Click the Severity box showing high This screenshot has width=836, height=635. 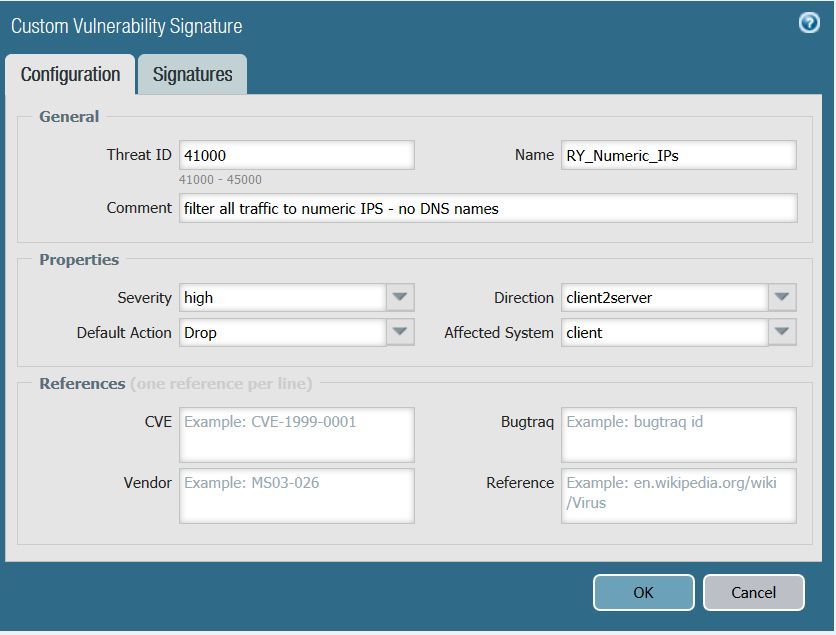click(x=283, y=297)
